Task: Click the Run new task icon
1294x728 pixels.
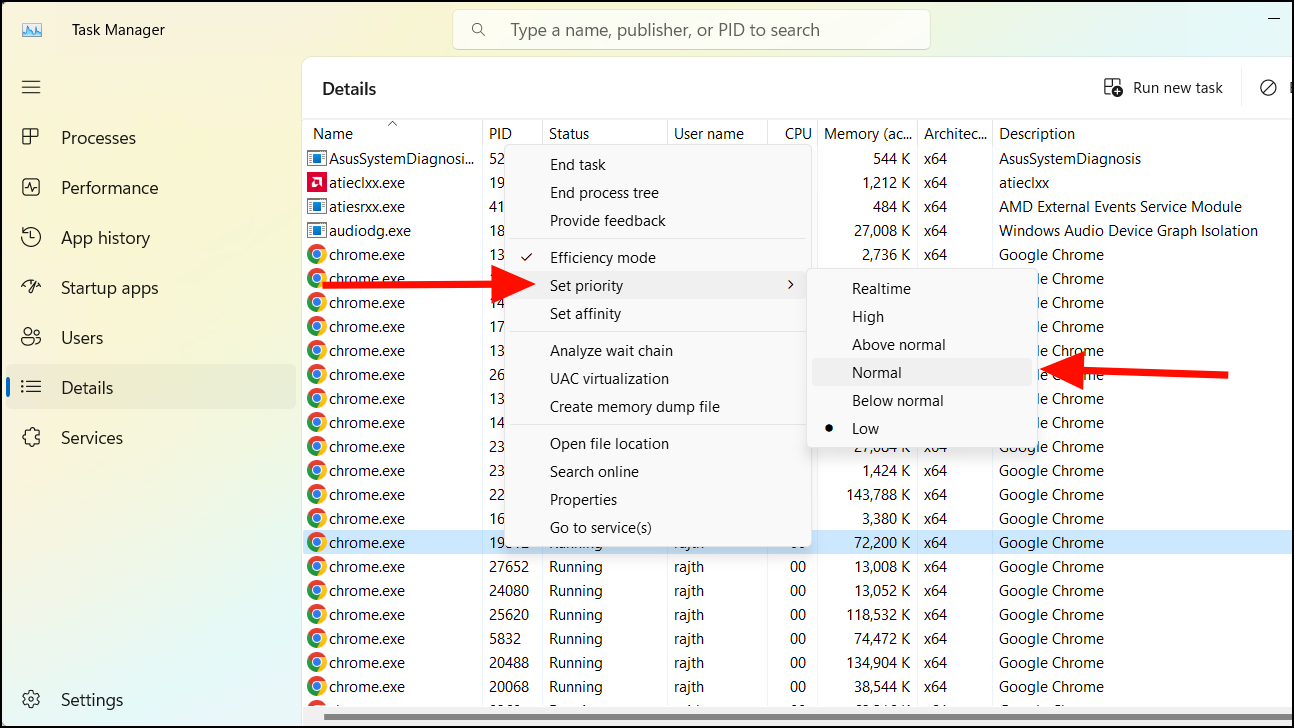Action: (x=1113, y=88)
